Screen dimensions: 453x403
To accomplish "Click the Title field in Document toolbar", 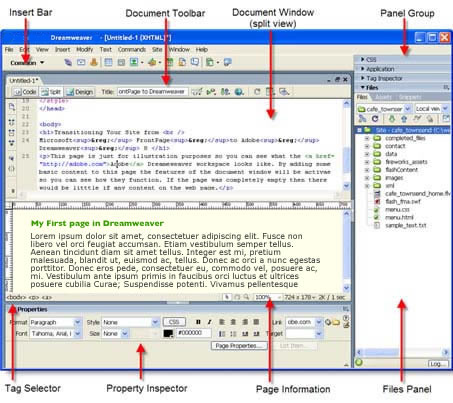I will point(152,91).
